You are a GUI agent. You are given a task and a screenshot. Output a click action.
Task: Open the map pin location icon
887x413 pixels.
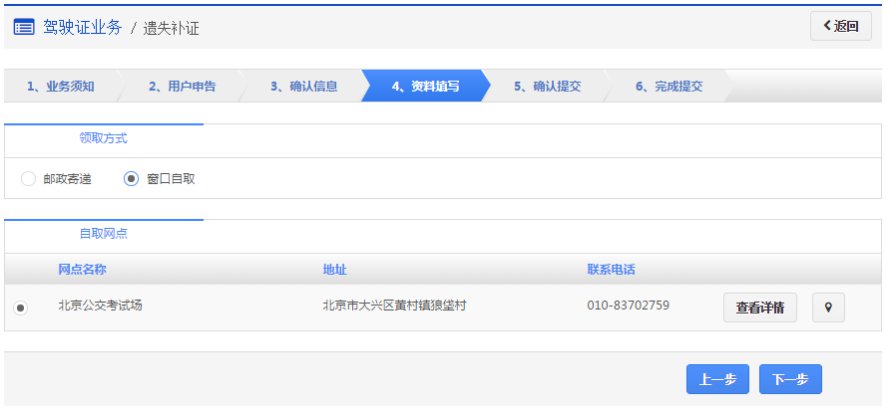point(828,308)
